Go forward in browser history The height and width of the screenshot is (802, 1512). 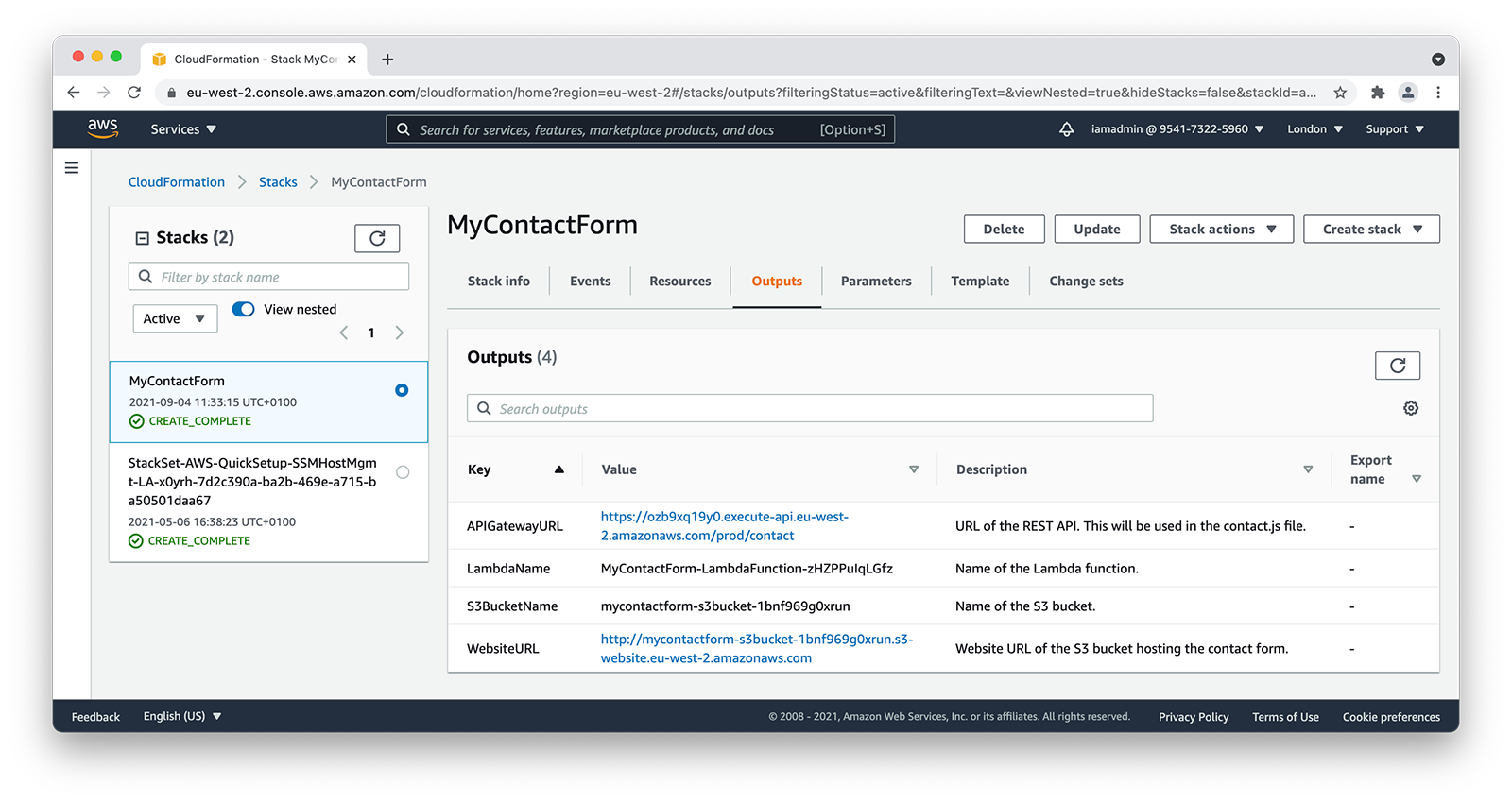pyautogui.click(x=104, y=93)
